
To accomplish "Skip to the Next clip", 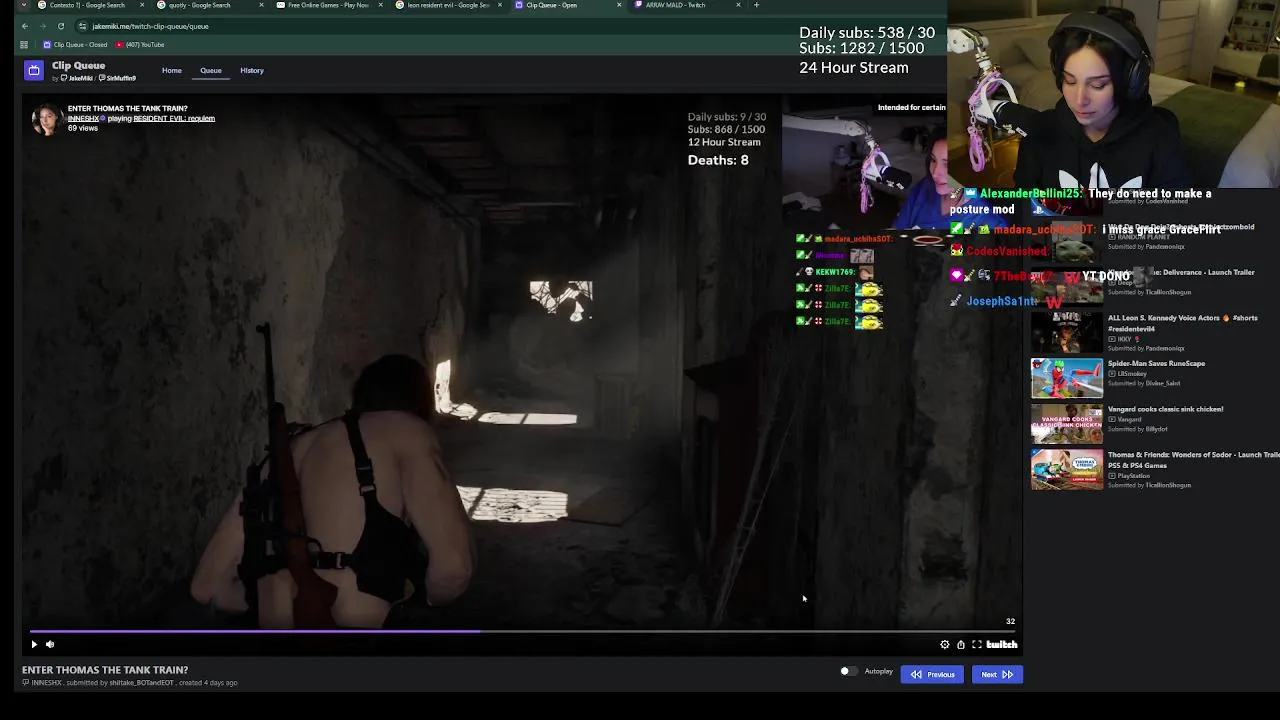I will 997,674.
